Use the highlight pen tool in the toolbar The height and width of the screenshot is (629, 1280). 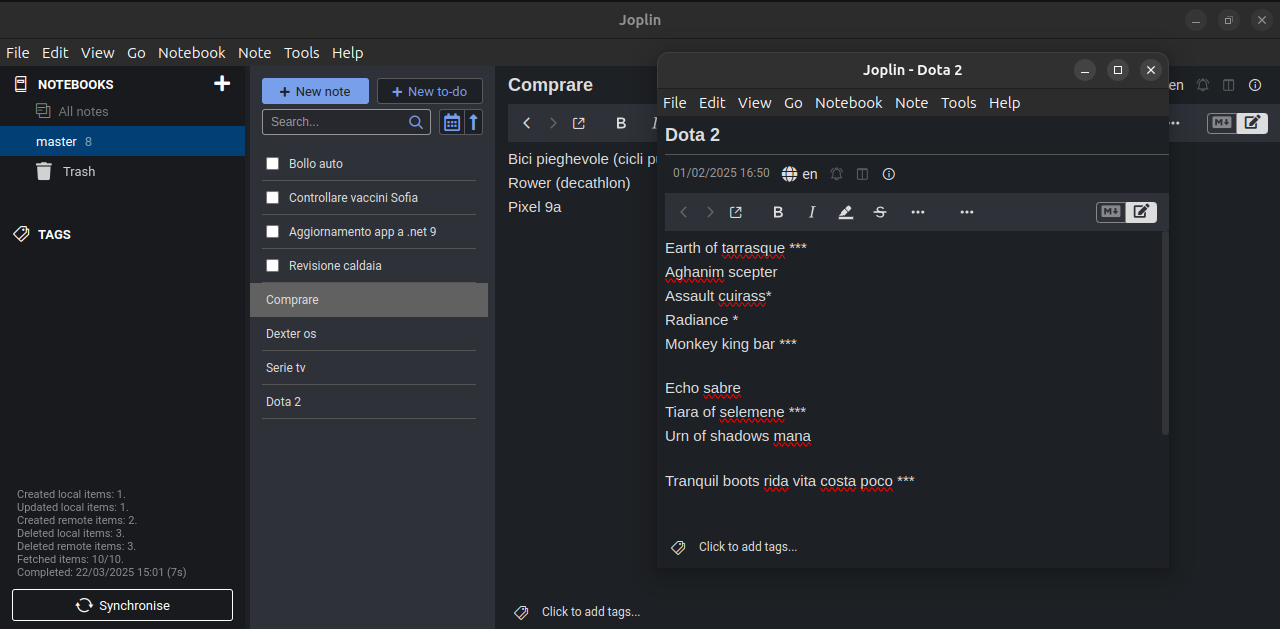[845, 212]
